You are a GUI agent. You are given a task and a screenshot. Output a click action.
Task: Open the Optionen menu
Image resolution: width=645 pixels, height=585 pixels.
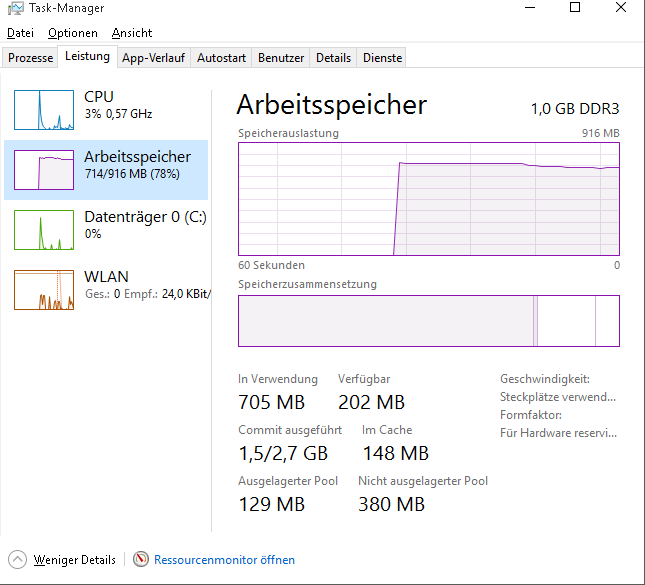(x=73, y=33)
